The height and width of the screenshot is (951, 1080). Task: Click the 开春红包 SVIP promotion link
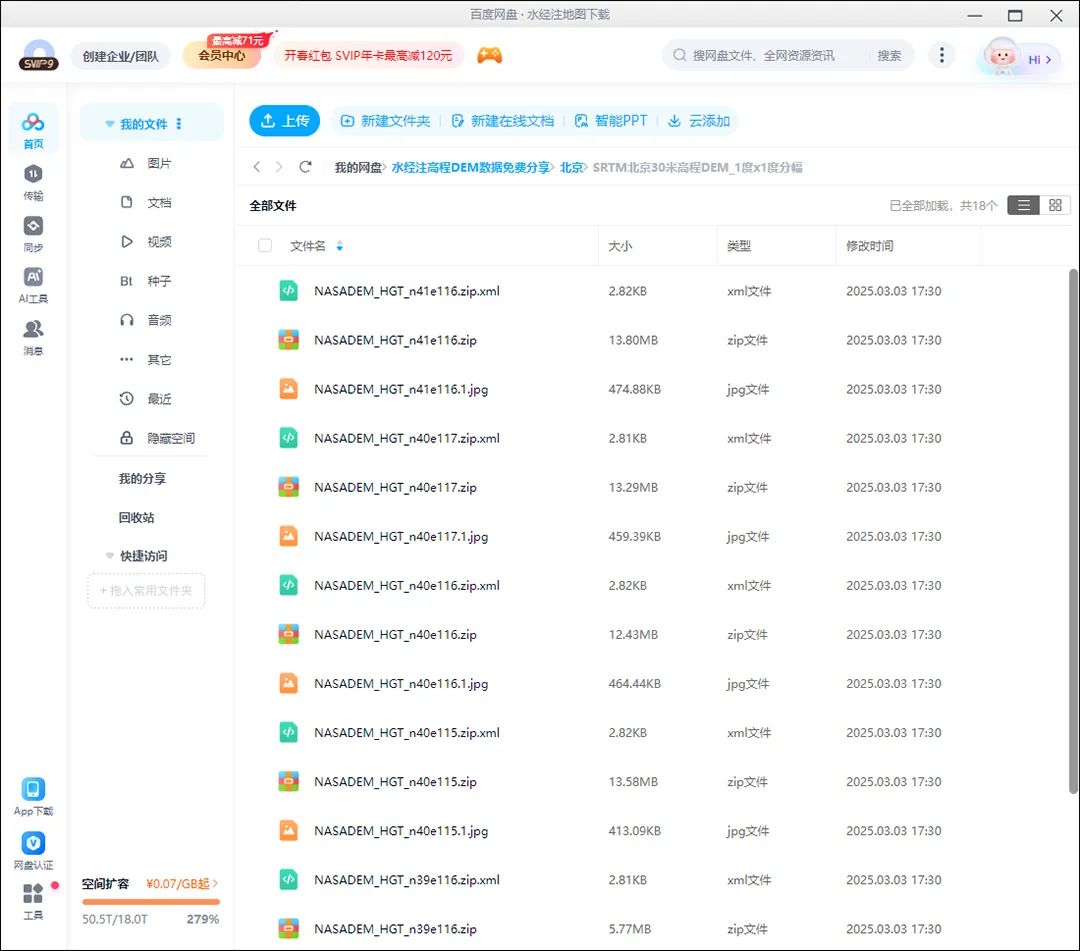tap(368, 56)
